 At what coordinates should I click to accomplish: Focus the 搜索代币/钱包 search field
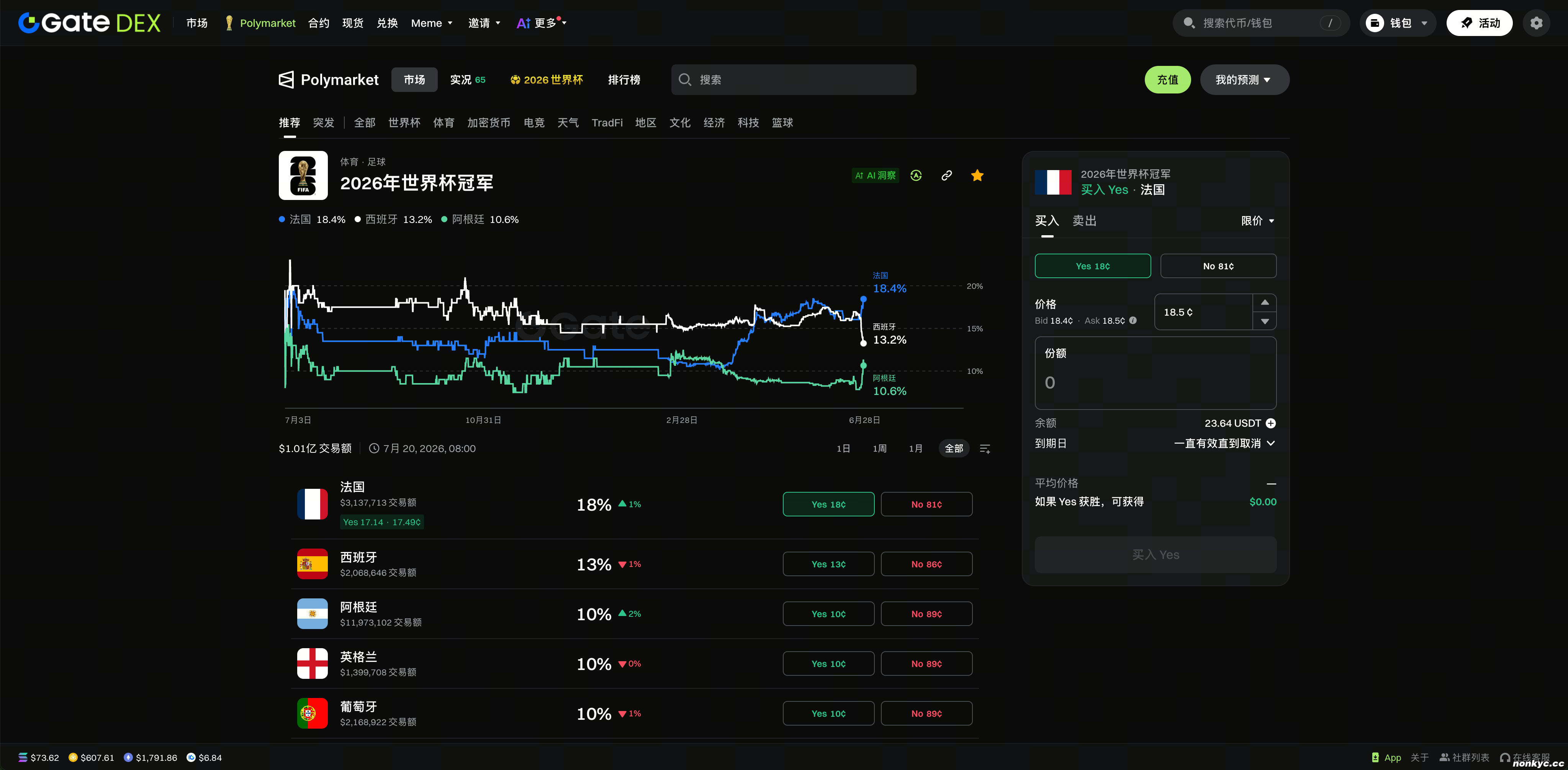(x=1261, y=23)
